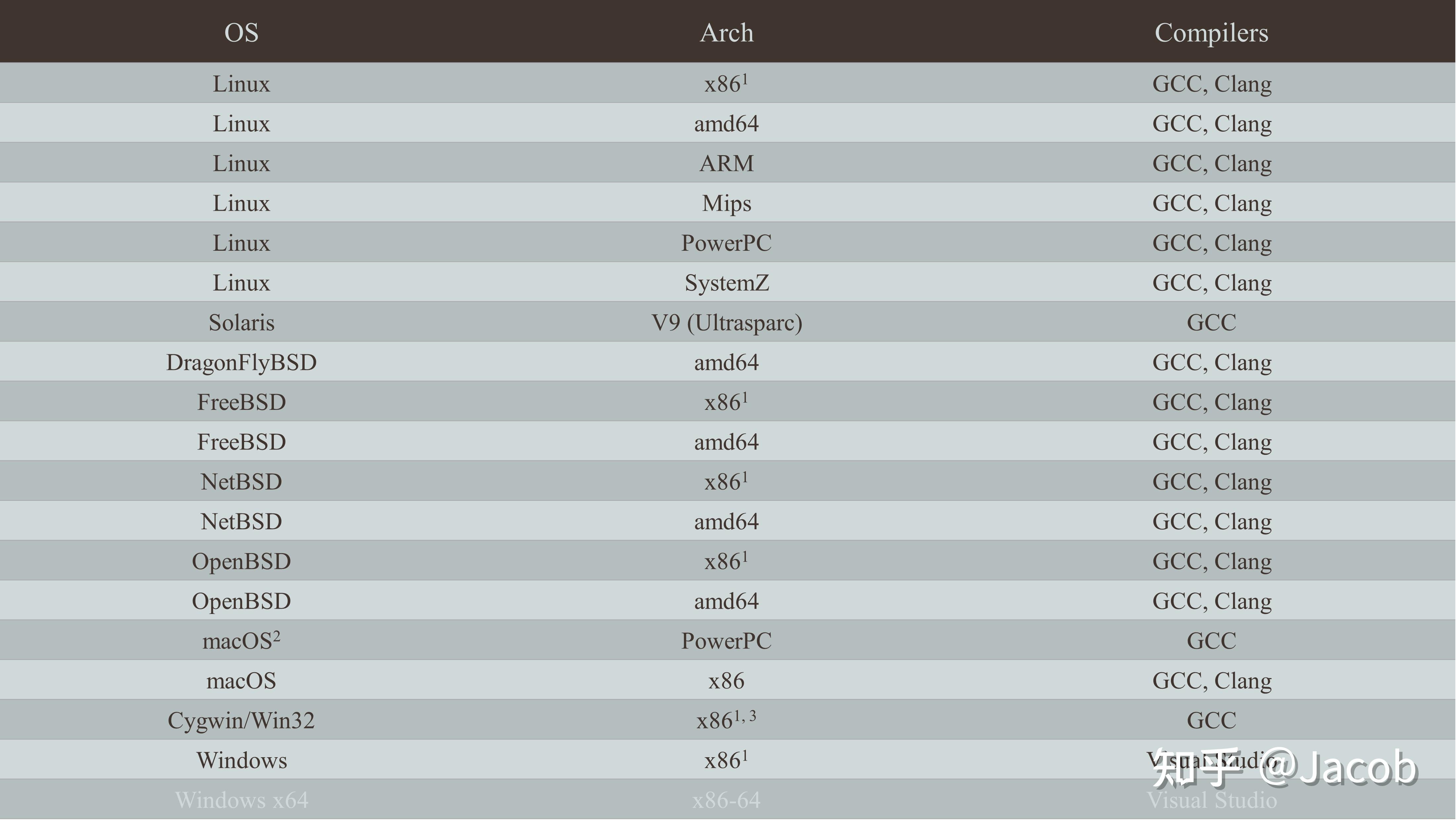Select Visual Studio in the Windows x64 row
Image resolution: width=1456 pixels, height=828 pixels.
[x=1211, y=800]
